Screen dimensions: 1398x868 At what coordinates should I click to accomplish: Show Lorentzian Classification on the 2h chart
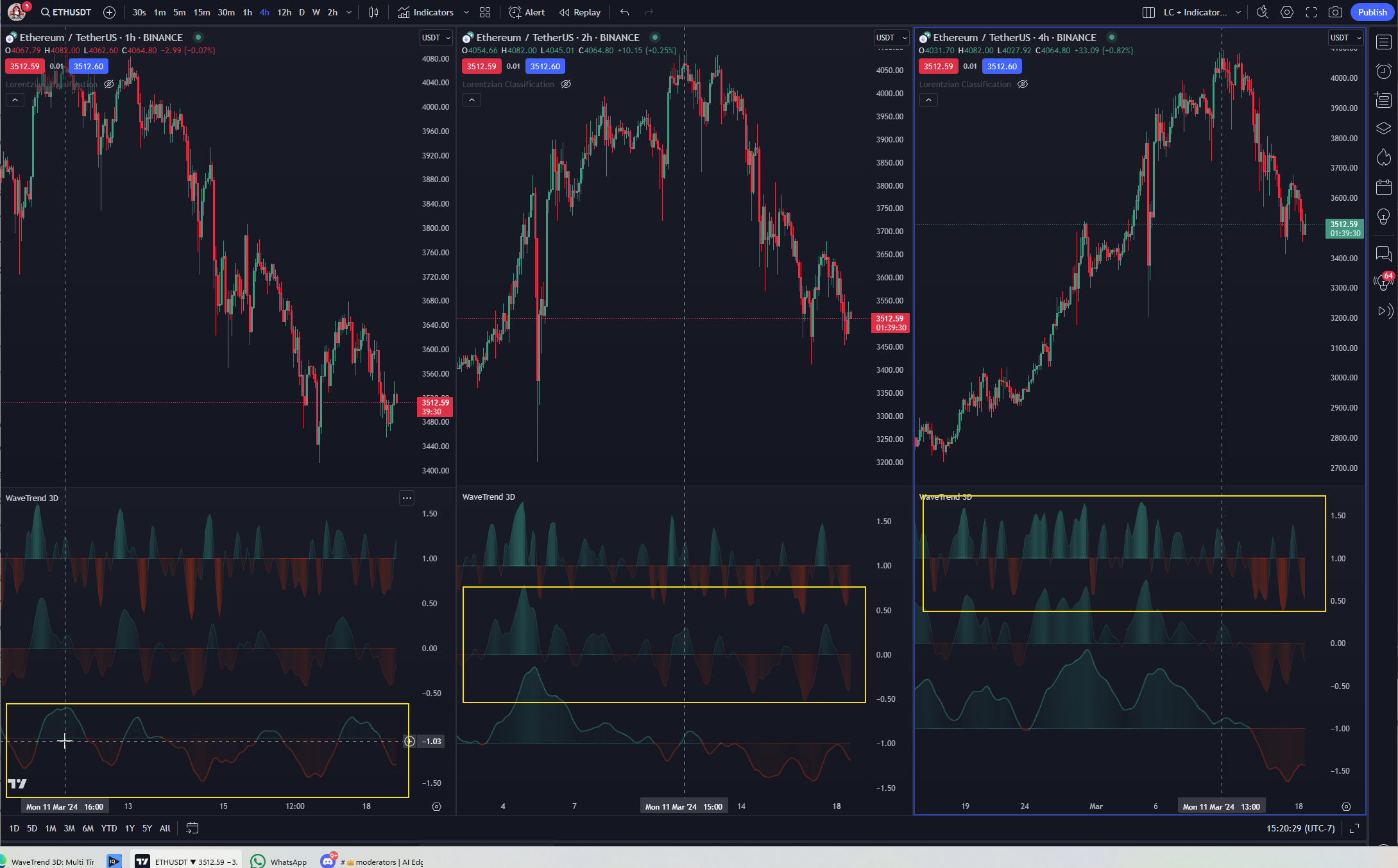[x=566, y=84]
